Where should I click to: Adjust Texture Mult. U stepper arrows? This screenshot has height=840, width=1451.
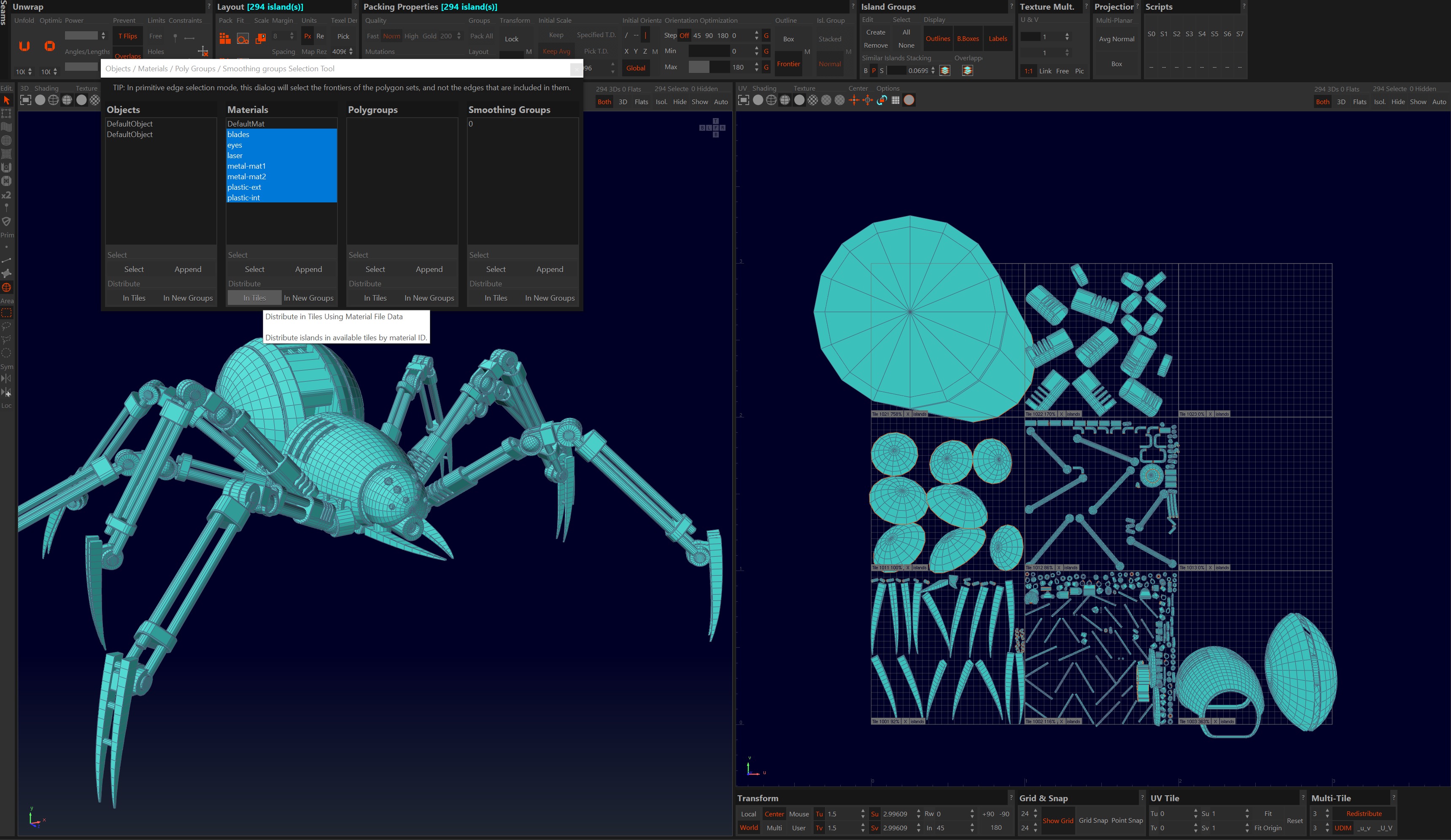point(1067,37)
